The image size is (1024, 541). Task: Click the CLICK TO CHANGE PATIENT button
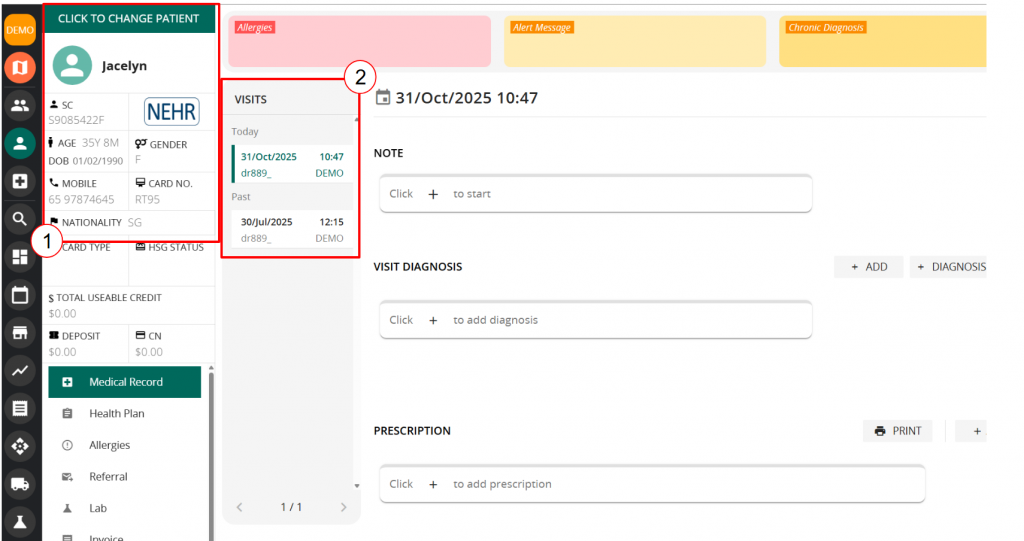click(x=129, y=18)
